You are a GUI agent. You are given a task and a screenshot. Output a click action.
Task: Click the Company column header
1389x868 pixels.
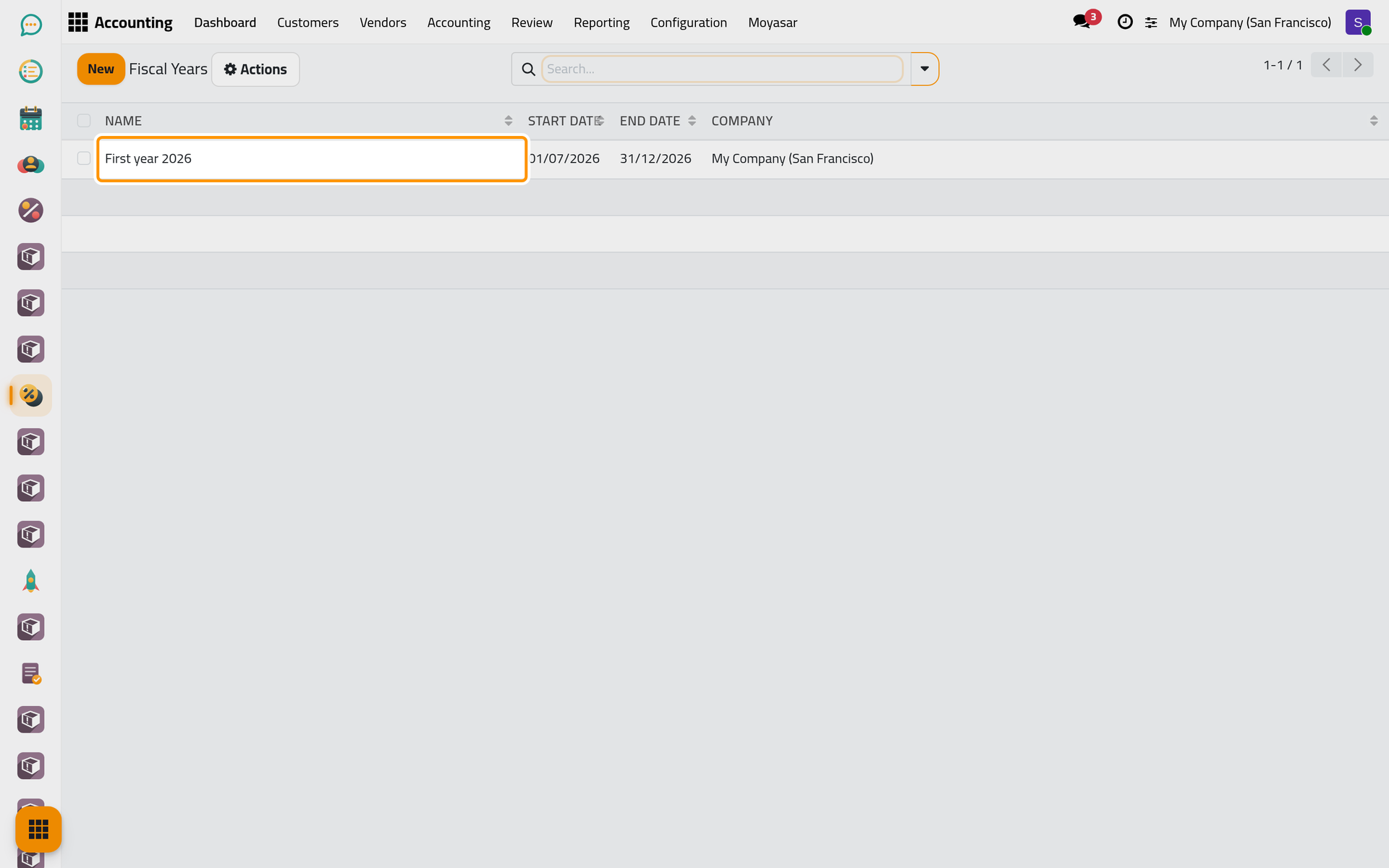tap(742, 121)
